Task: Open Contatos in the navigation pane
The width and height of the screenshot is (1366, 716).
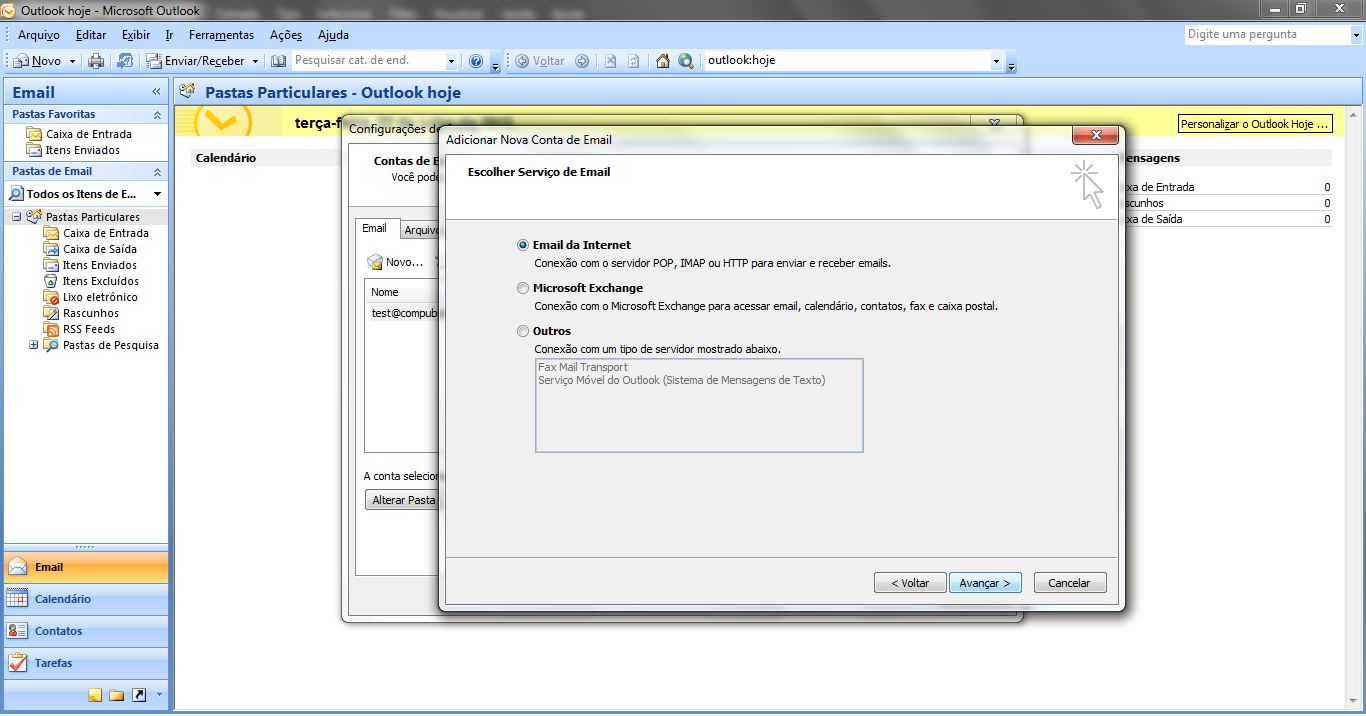Action: (86, 631)
